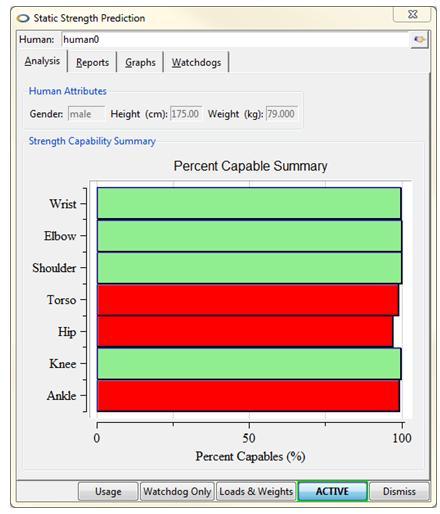This screenshot has width=440, height=514.
Task: Click the Usage button
Action: click(x=108, y=491)
